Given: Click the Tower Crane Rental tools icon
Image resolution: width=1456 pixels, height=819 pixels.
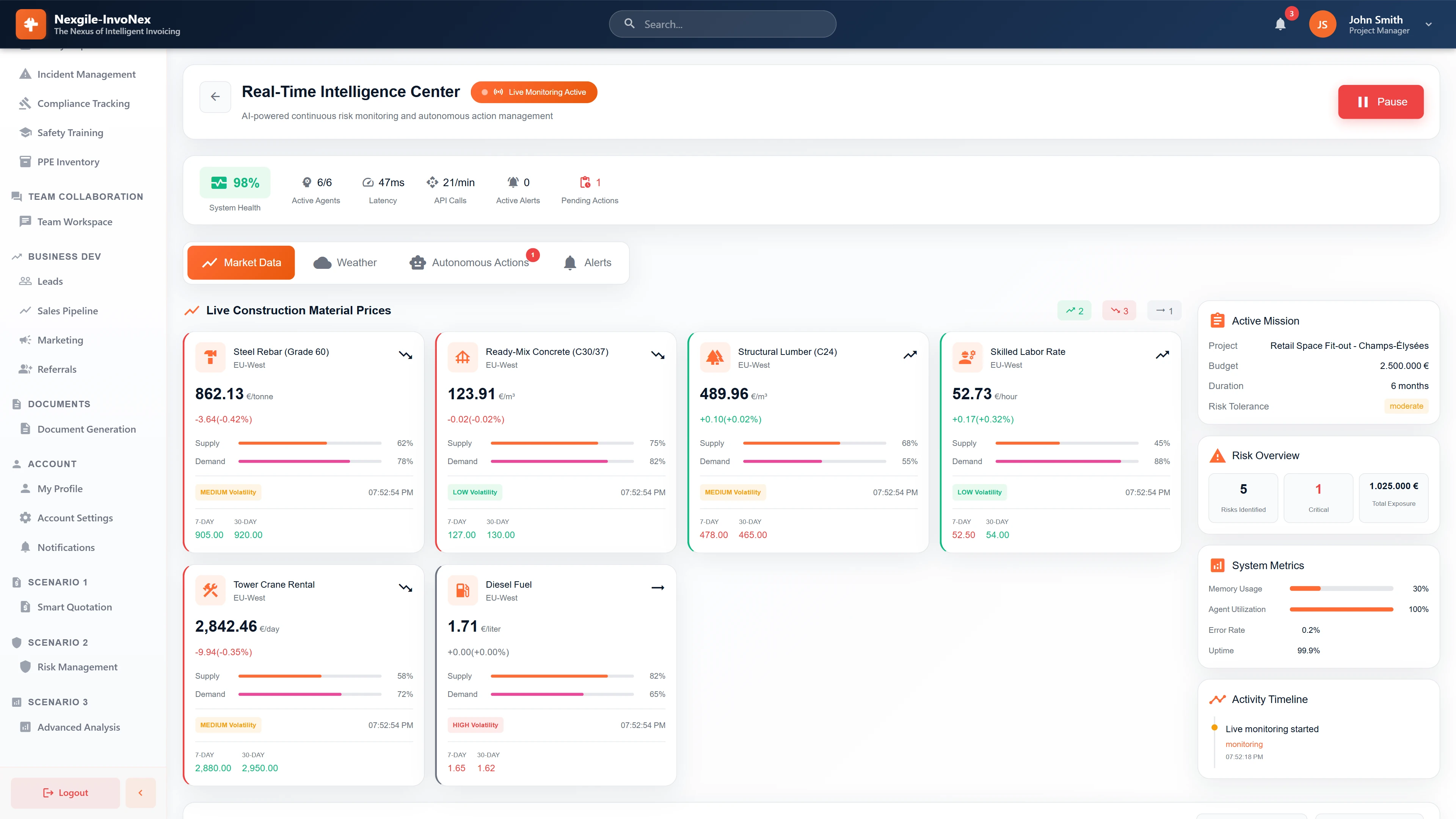Looking at the screenshot, I should pos(210,590).
